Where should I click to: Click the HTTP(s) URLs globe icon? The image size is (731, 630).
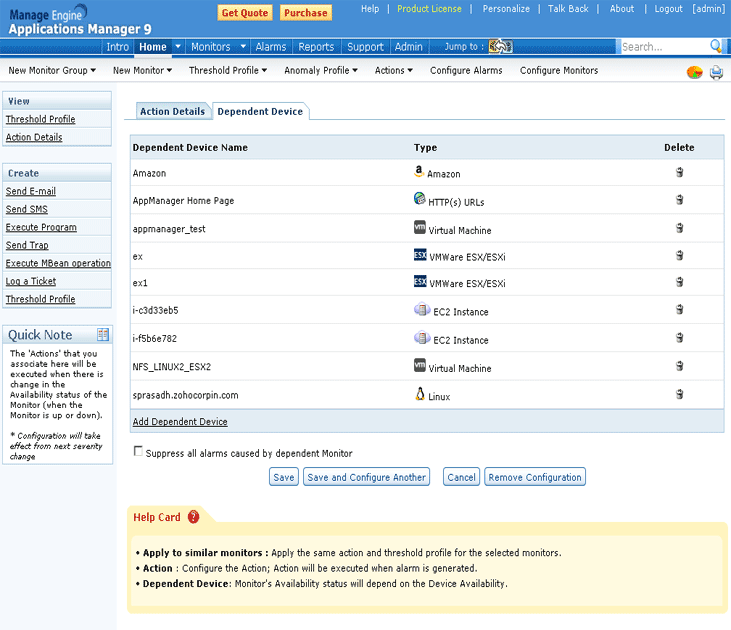tap(420, 199)
